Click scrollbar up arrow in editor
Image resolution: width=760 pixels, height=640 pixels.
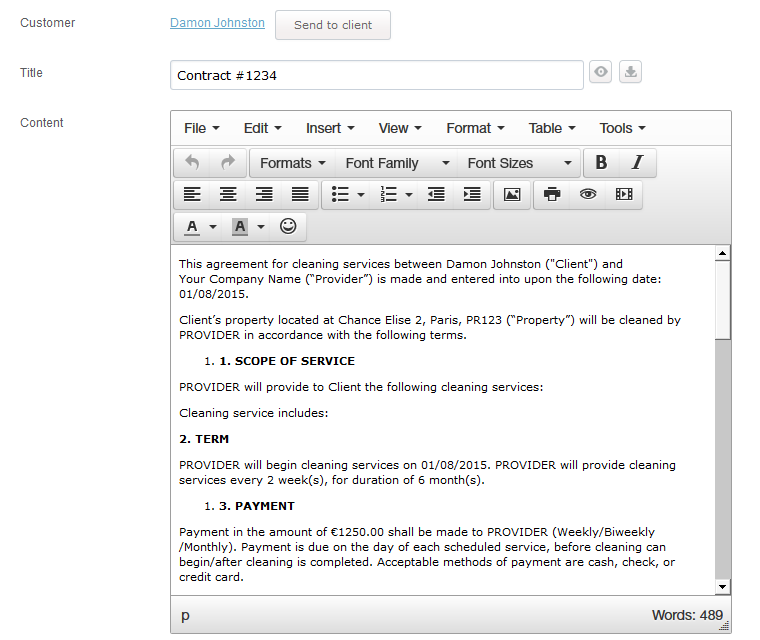click(x=722, y=253)
